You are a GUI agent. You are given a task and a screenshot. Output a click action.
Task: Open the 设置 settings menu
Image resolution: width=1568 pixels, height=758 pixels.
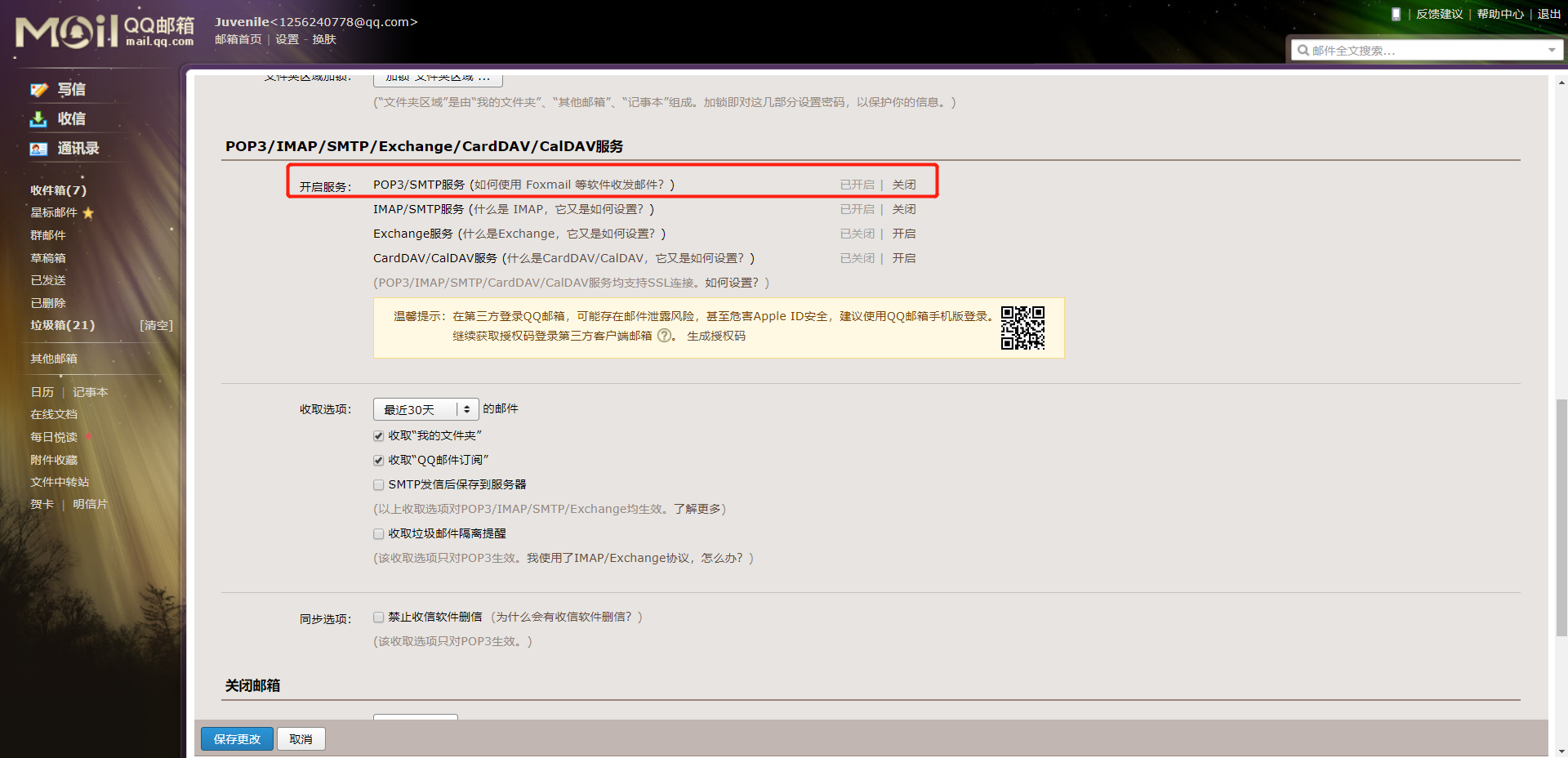tap(287, 39)
